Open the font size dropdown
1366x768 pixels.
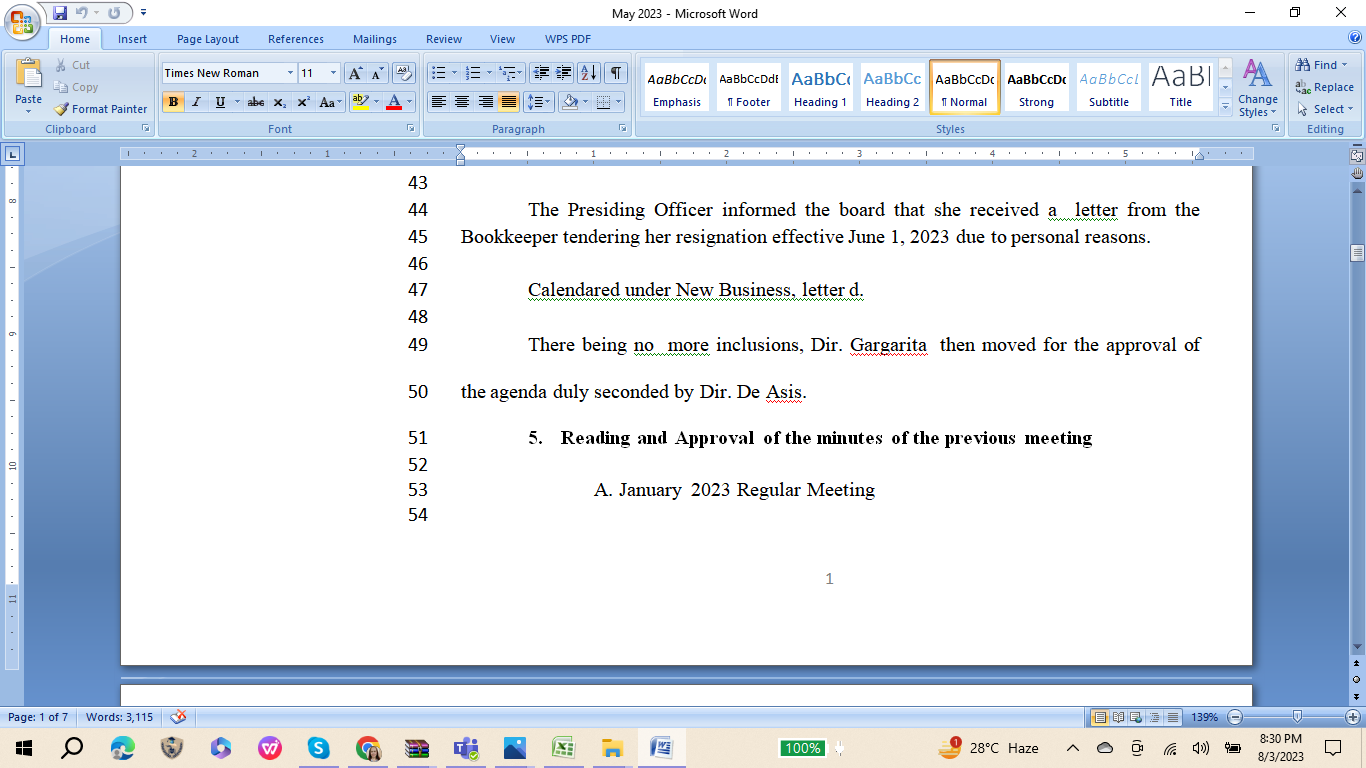(x=334, y=73)
